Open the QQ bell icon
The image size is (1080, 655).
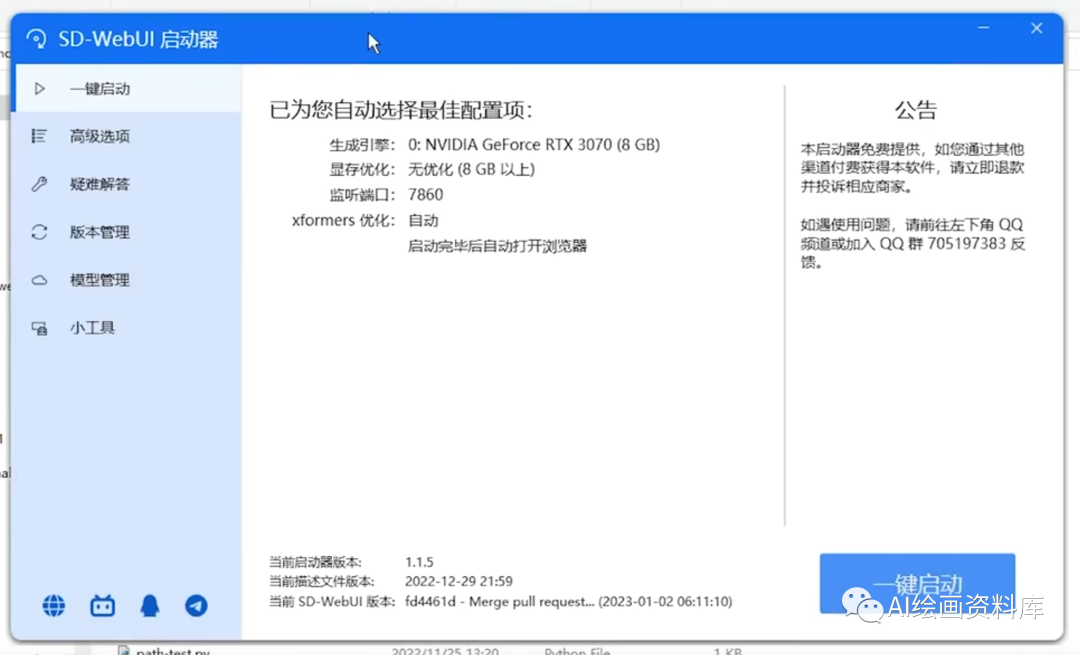[149, 605]
